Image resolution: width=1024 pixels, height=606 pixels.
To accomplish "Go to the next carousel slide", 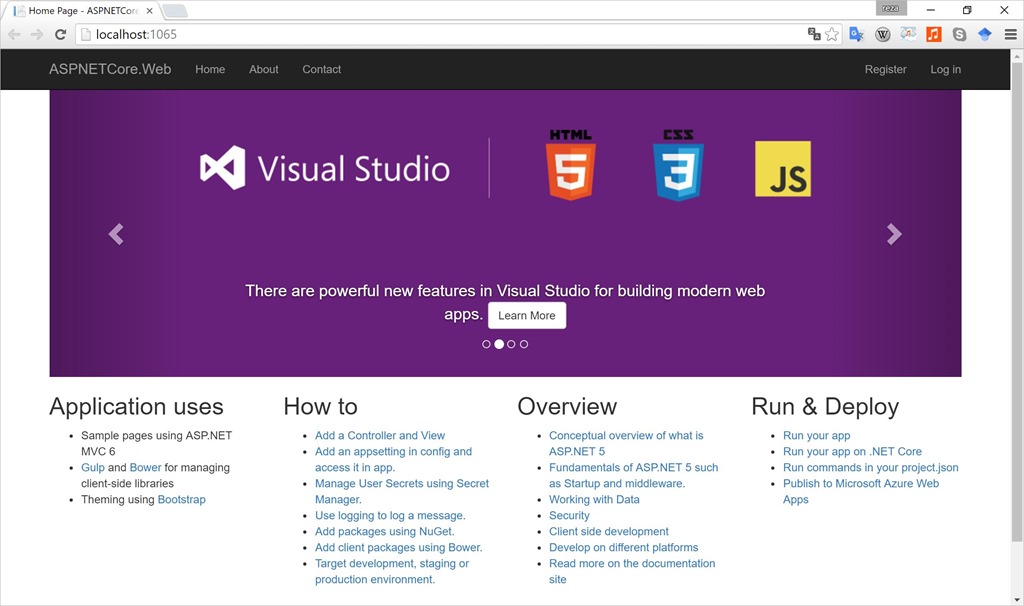I will click(x=894, y=234).
